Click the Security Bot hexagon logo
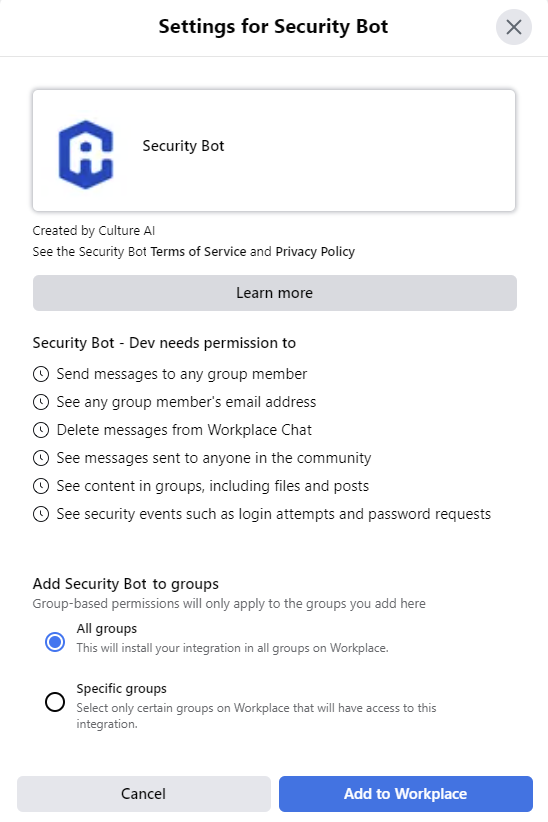The width and height of the screenshot is (548, 822). (86, 154)
